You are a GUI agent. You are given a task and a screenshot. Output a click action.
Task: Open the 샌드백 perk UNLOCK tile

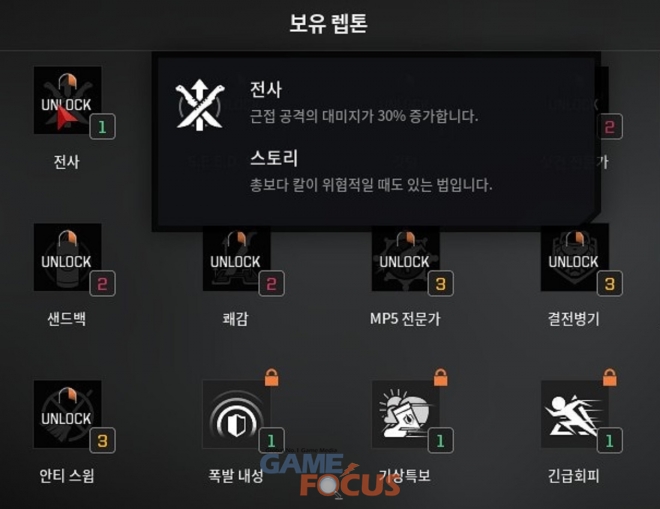click(67, 257)
